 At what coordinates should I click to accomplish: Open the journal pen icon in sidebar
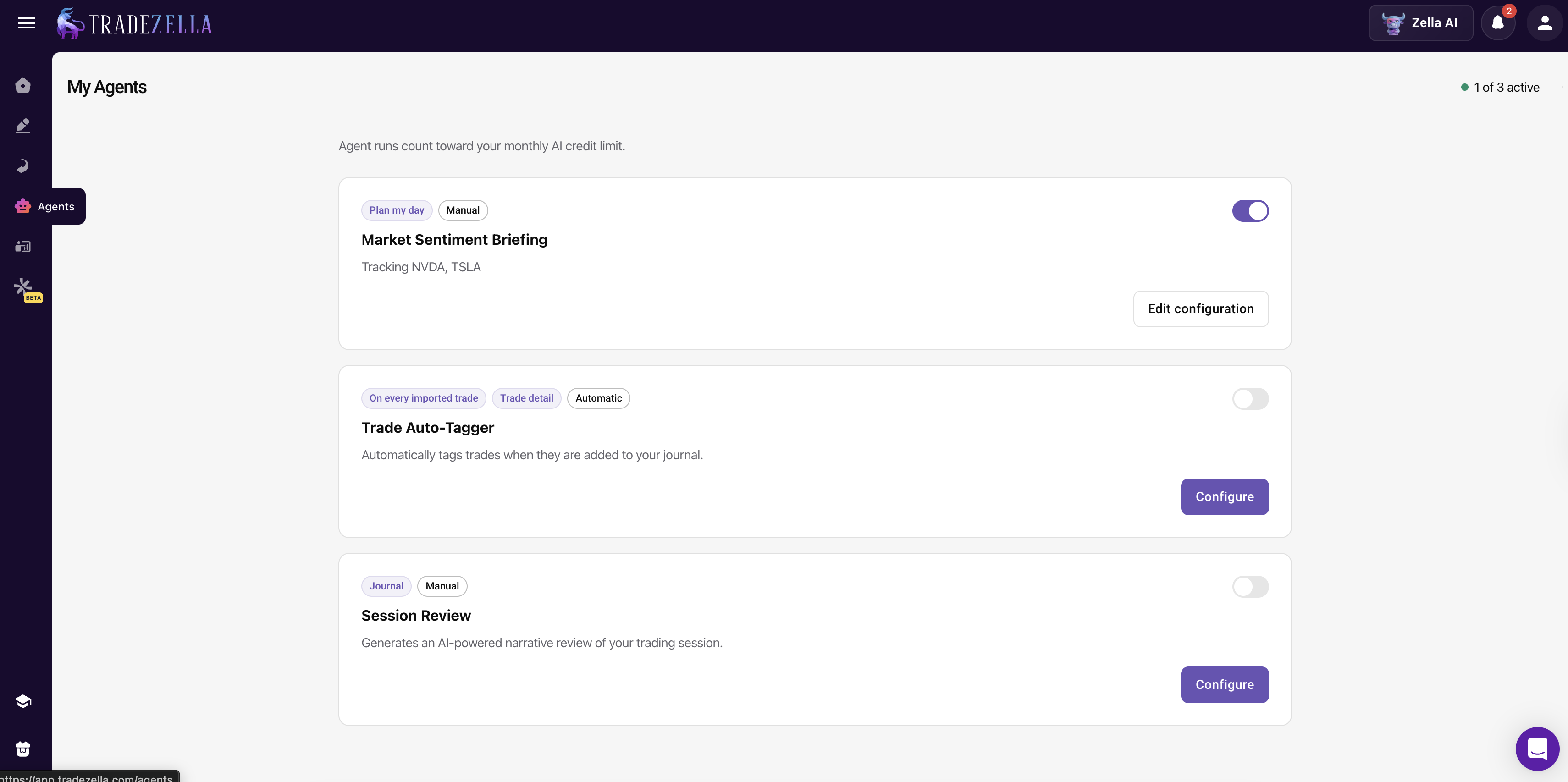point(23,125)
